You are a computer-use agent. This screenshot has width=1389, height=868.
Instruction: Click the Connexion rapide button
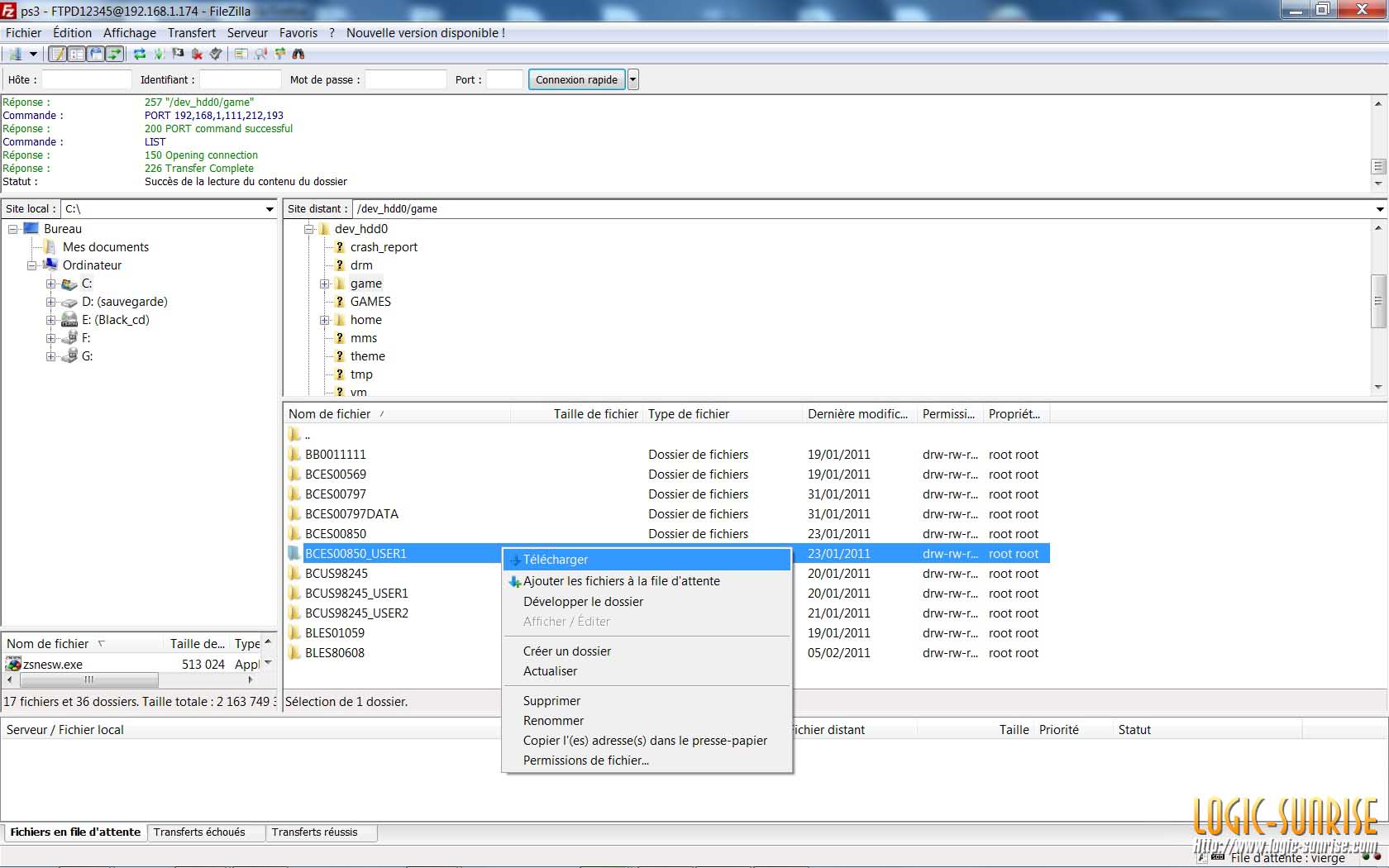coord(576,80)
